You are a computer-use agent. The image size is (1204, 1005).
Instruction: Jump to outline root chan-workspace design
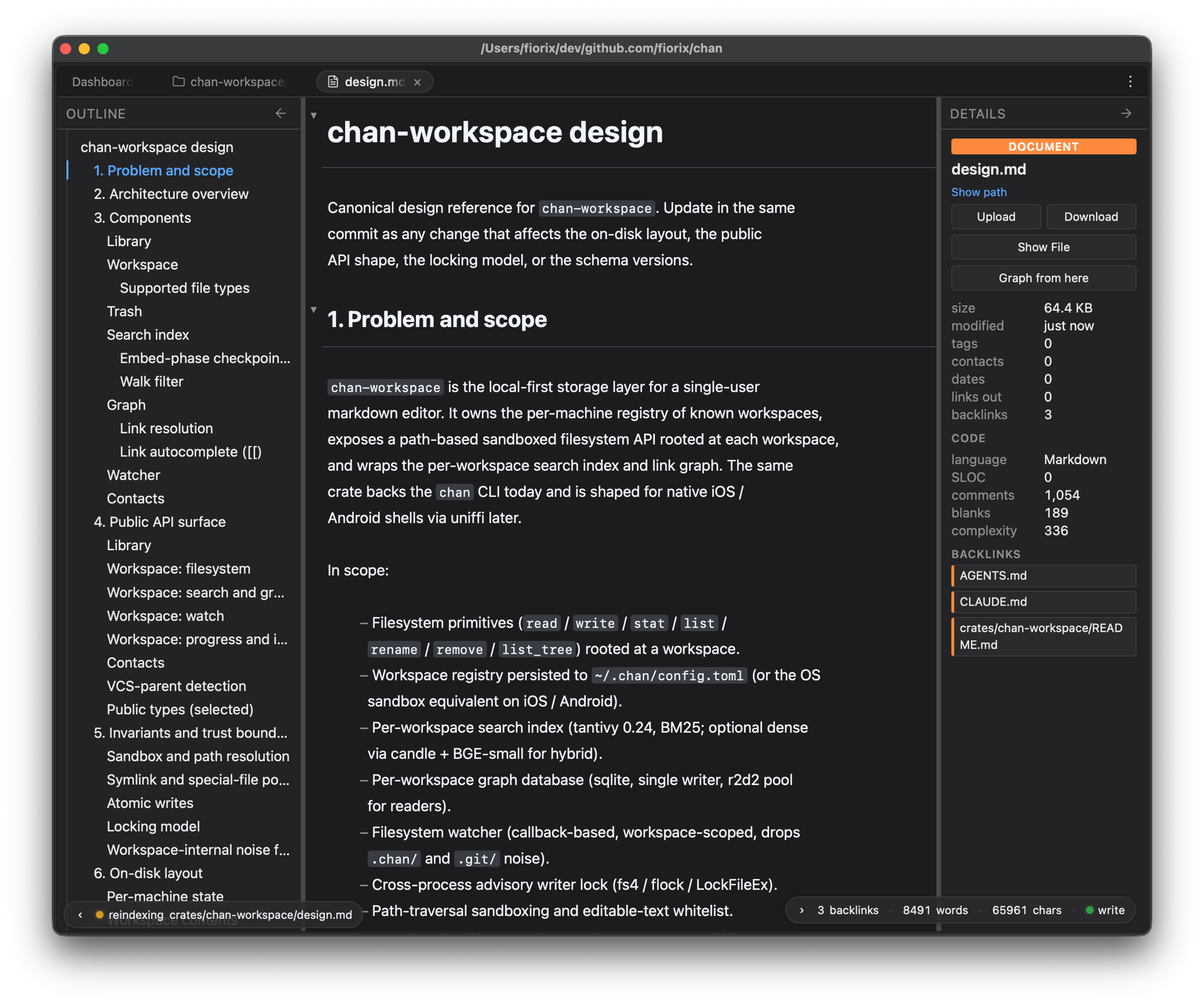coord(157,147)
